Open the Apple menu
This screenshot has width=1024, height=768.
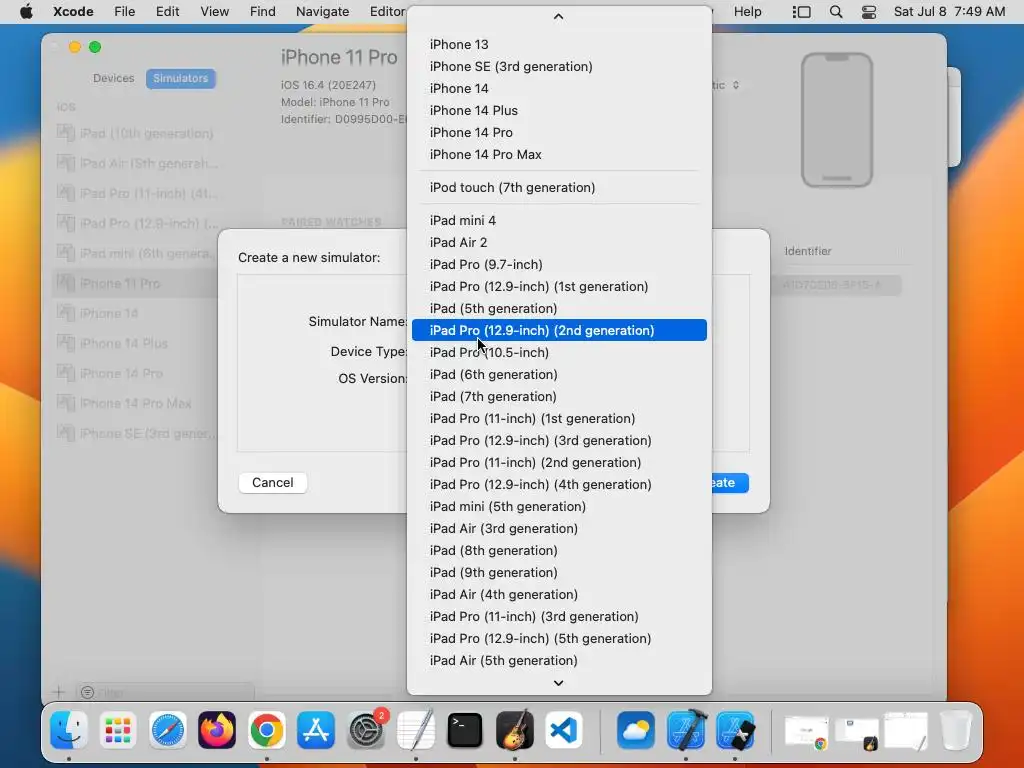(x=26, y=12)
